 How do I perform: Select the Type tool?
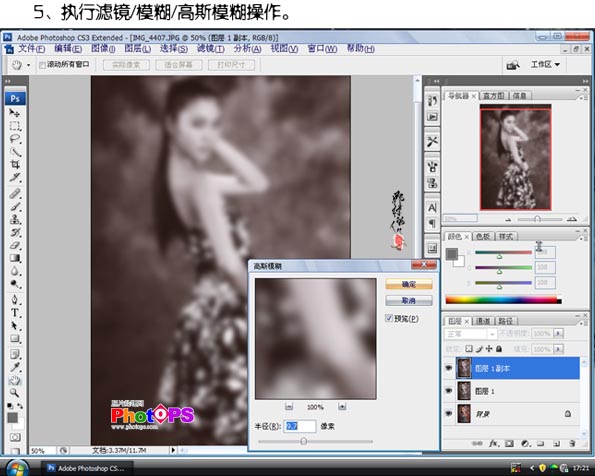15,312
